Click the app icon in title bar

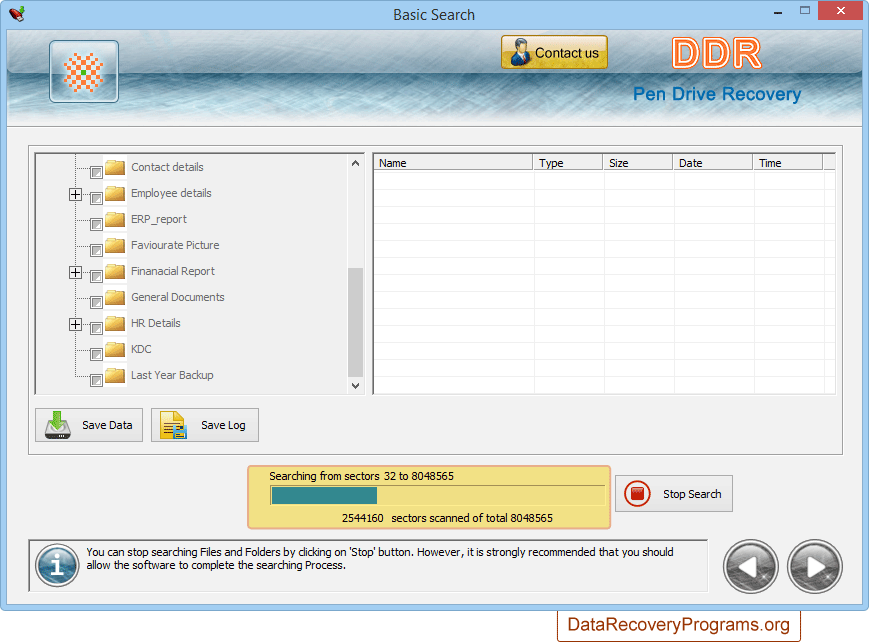17,13
